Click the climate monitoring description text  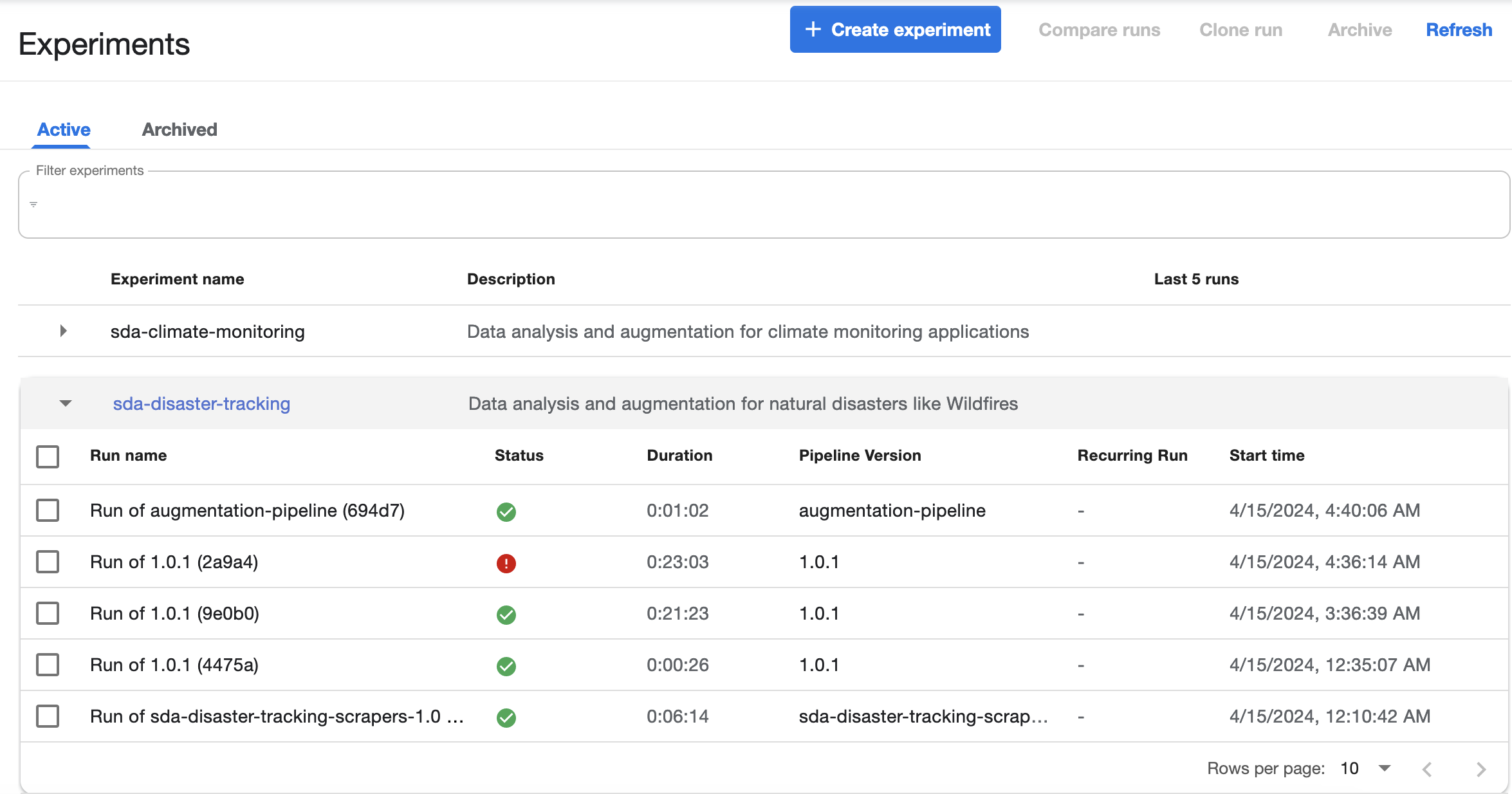pyautogui.click(x=748, y=331)
